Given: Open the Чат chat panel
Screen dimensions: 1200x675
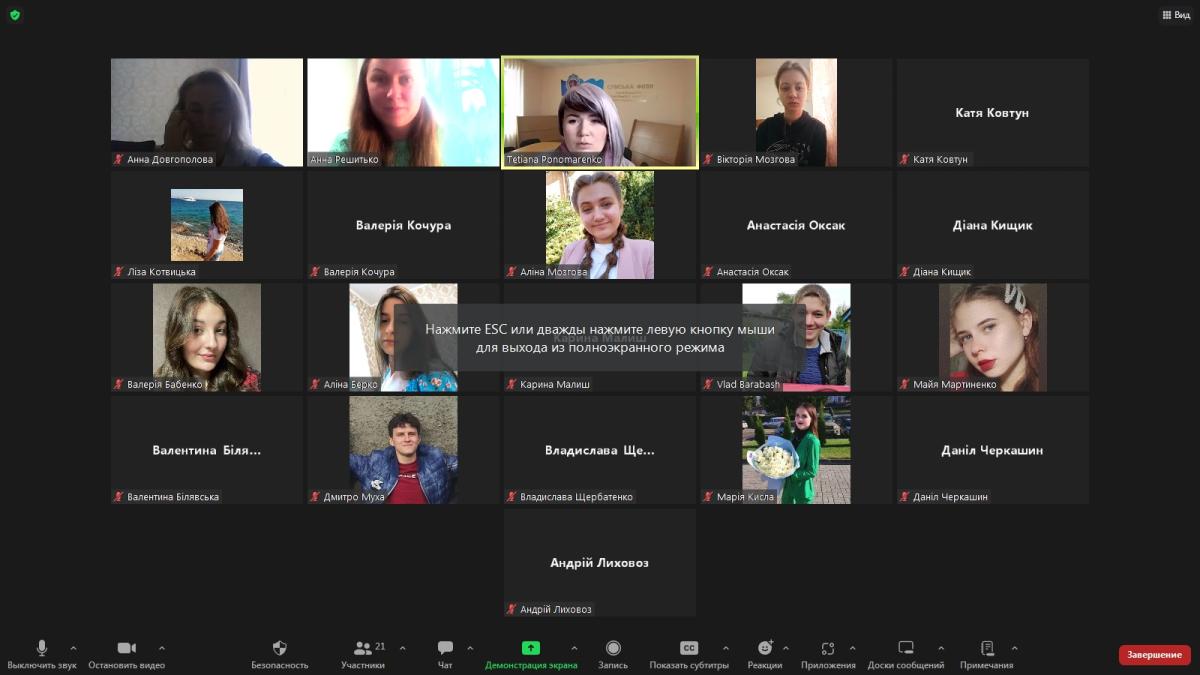Looking at the screenshot, I should [445, 649].
